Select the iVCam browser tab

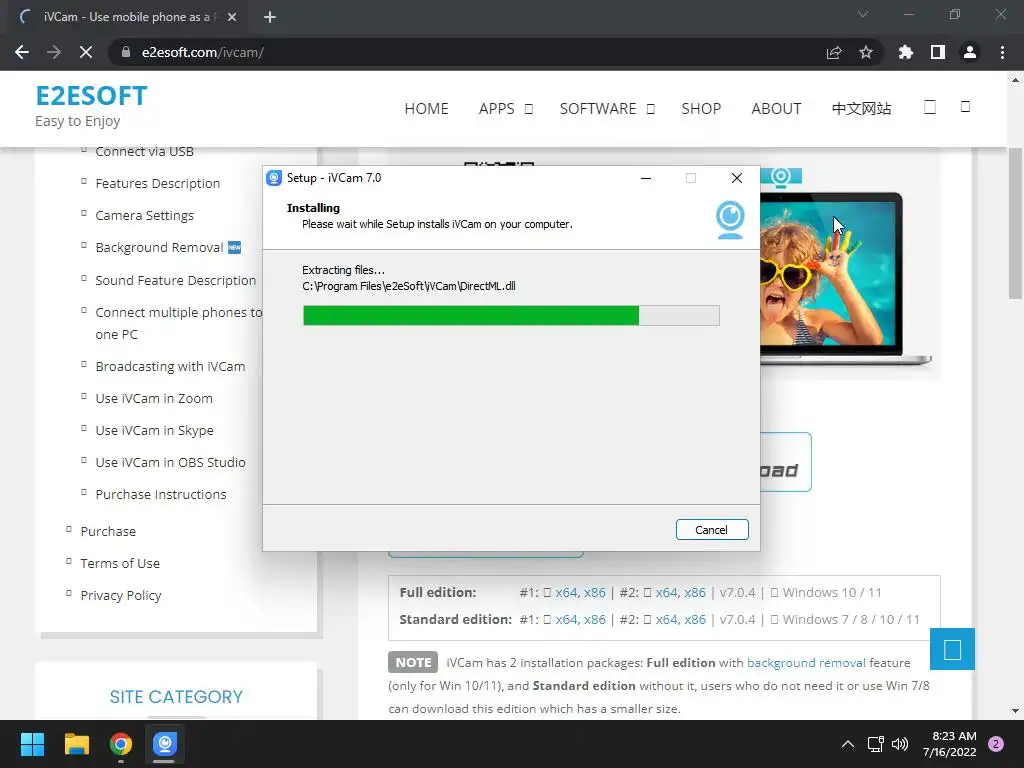127,17
